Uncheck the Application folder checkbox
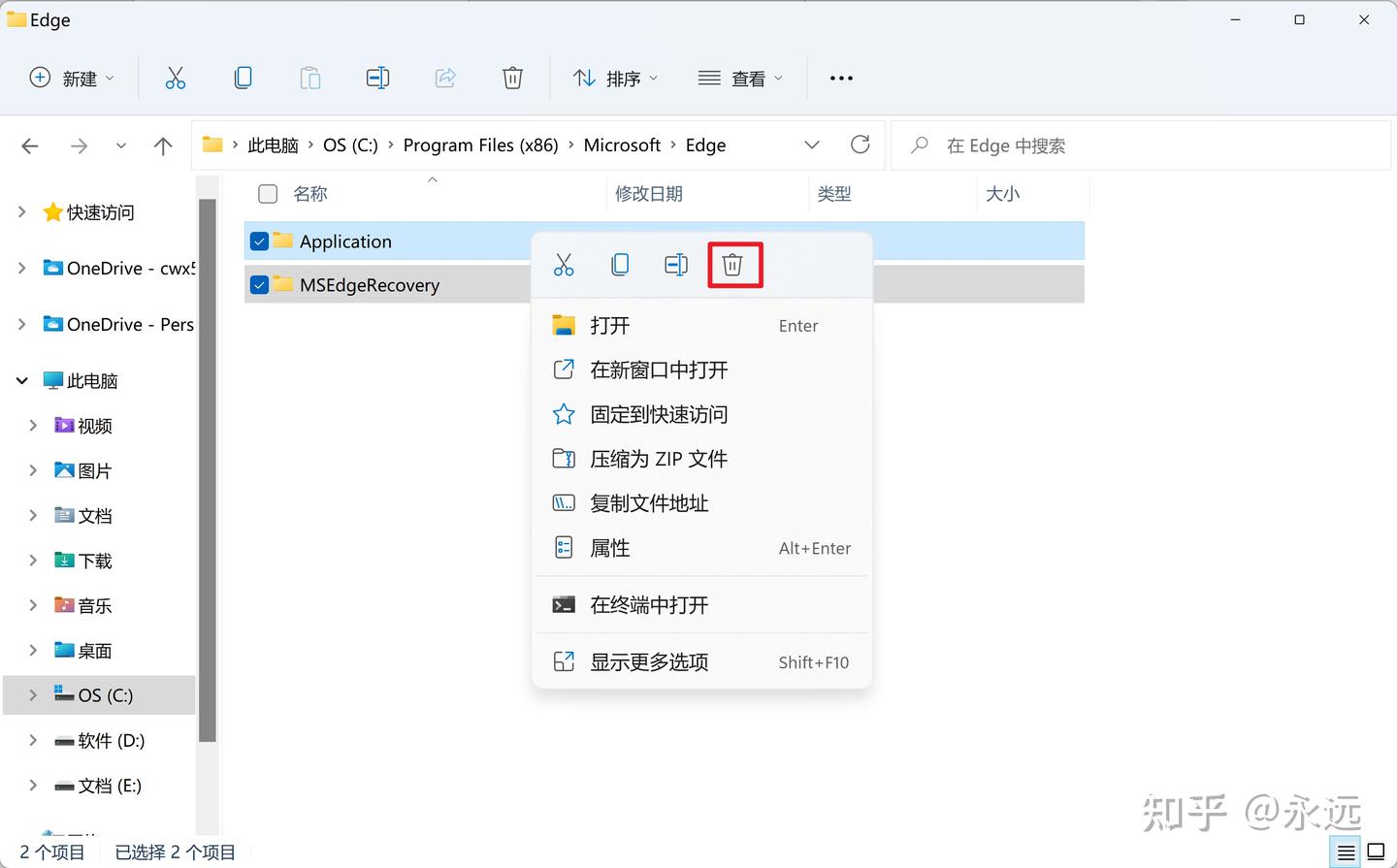Image resolution: width=1397 pixels, height=868 pixels. pos(259,241)
